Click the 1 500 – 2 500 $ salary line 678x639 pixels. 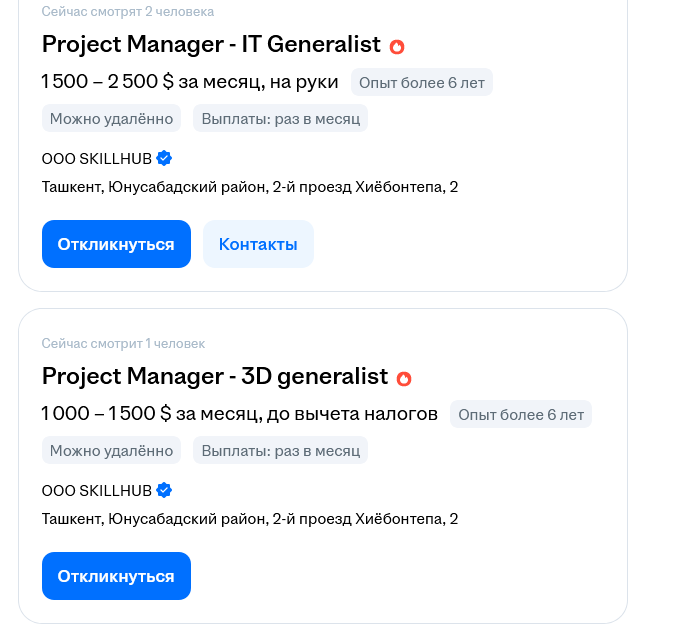point(189,81)
